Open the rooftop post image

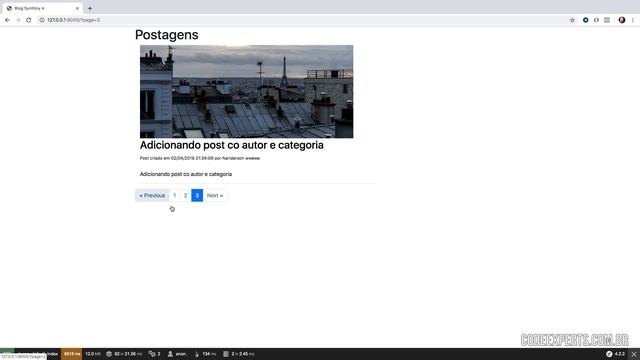click(247, 91)
